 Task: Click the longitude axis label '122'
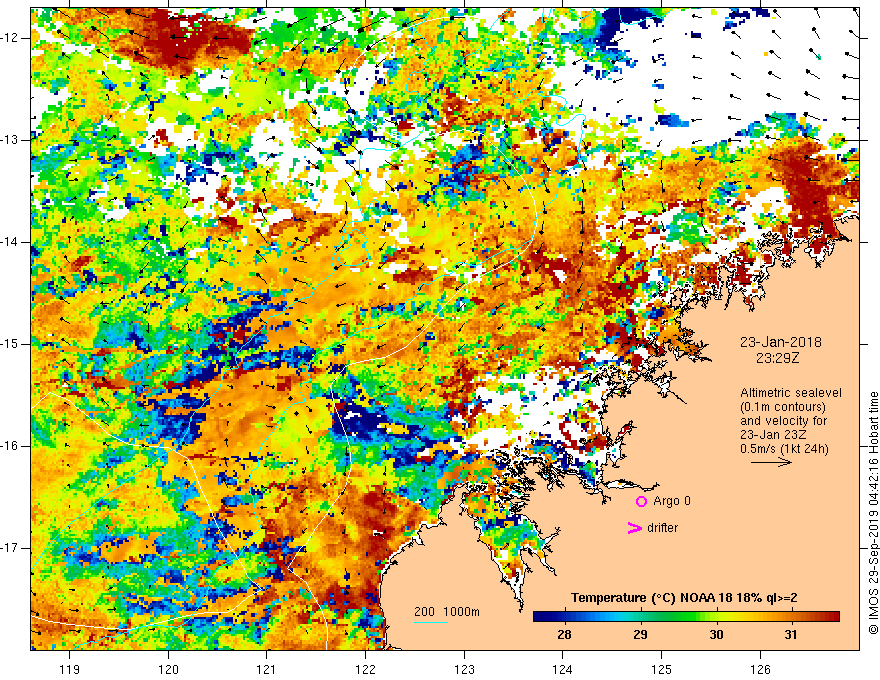(x=365, y=669)
